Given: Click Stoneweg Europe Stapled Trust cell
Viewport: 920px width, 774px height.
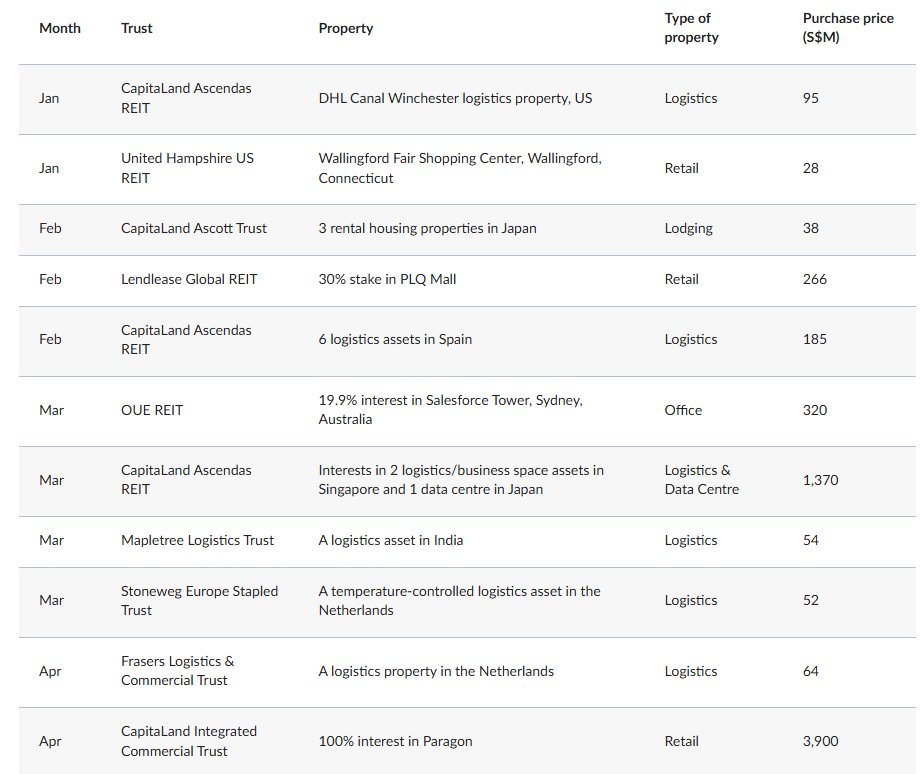Looking at the screenshot, I should [x=199, y=600].
